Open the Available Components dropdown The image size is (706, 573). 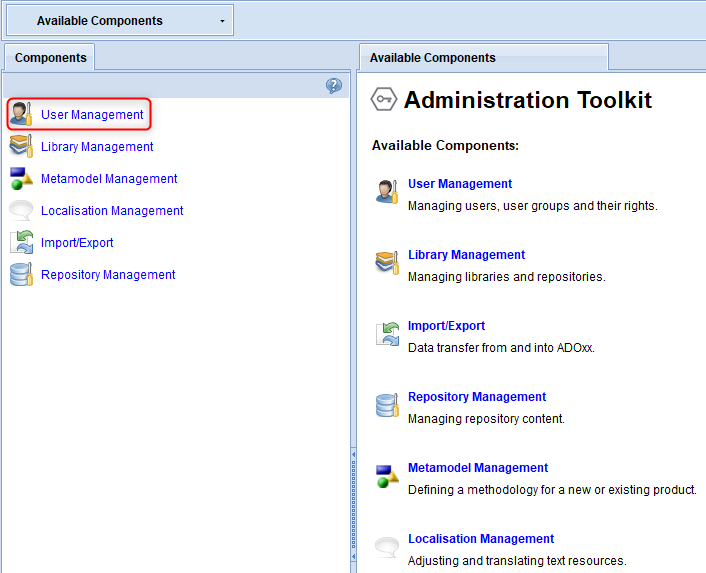(x=120, y=20)
